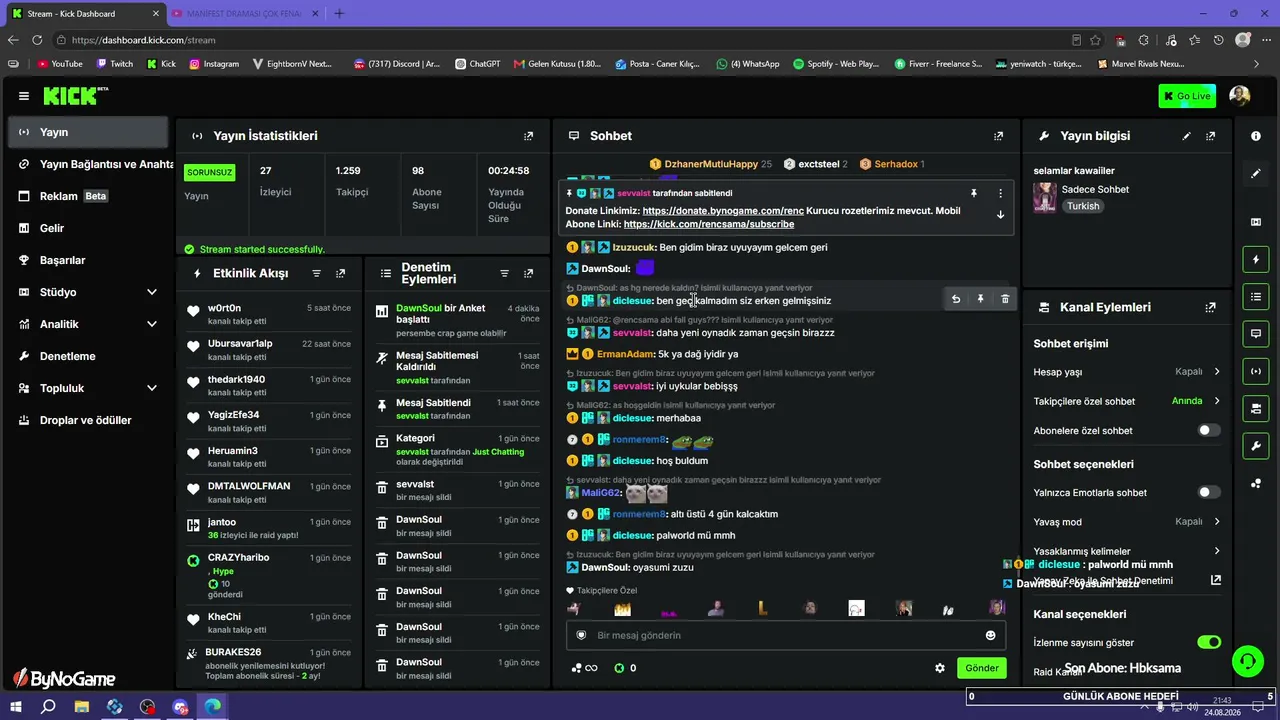Pop out the Denetim Eylemleri panel
Viewport: 1280px width, 720px height.
click(529, 273)
